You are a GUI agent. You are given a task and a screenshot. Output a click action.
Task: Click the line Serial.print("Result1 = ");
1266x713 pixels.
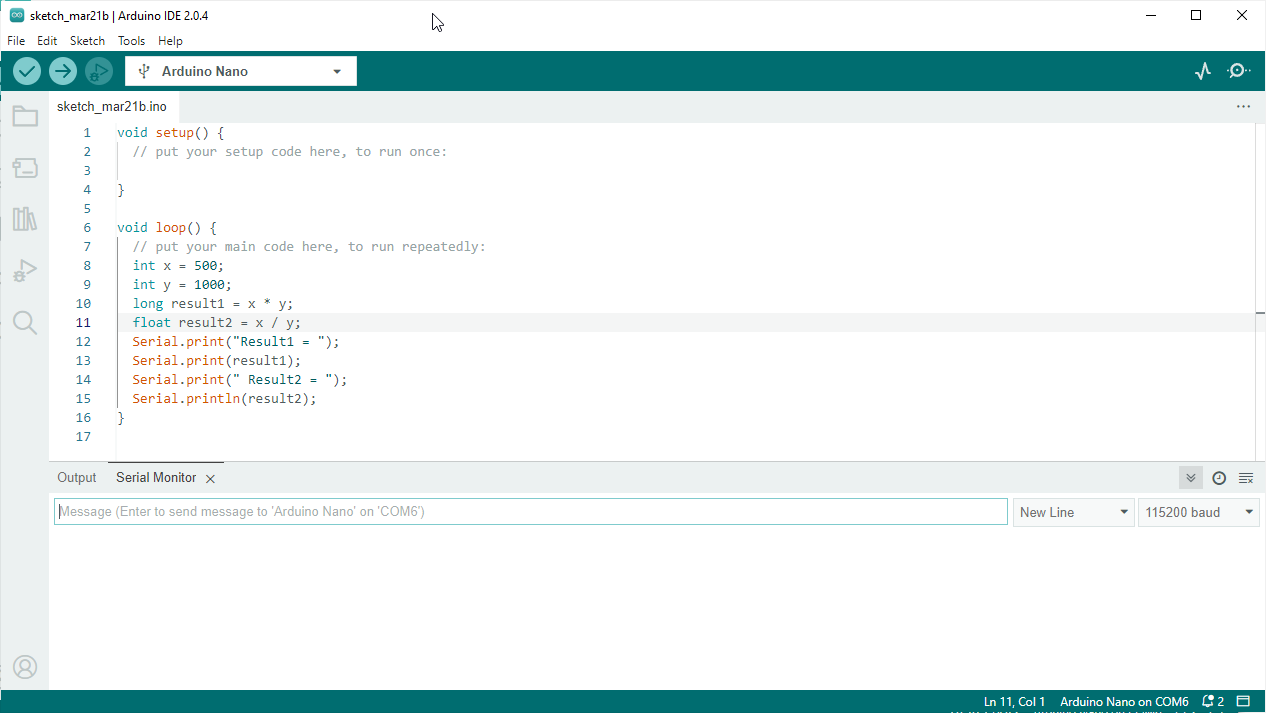[x=236, y=342]
